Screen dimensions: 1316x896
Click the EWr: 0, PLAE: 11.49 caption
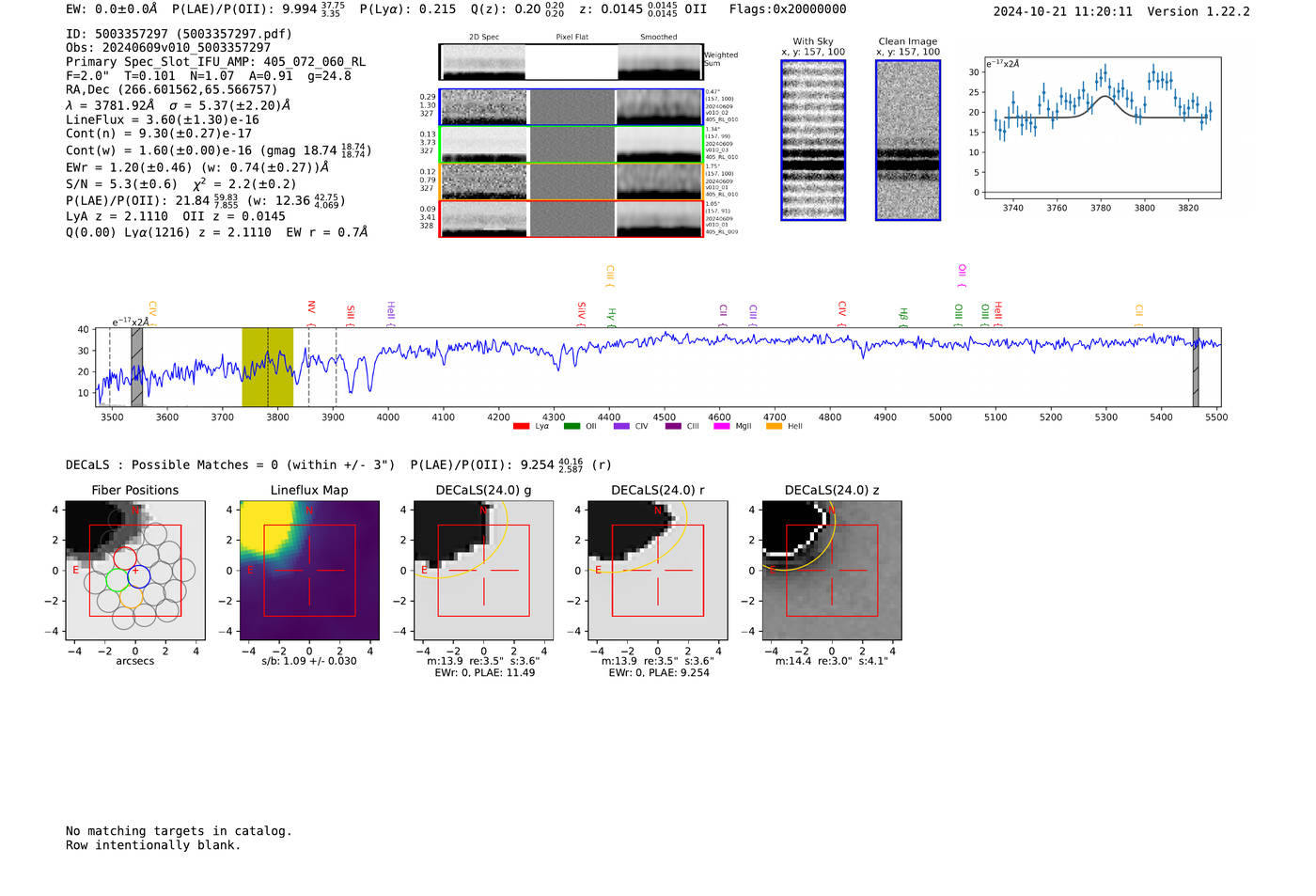coord(484,673)
